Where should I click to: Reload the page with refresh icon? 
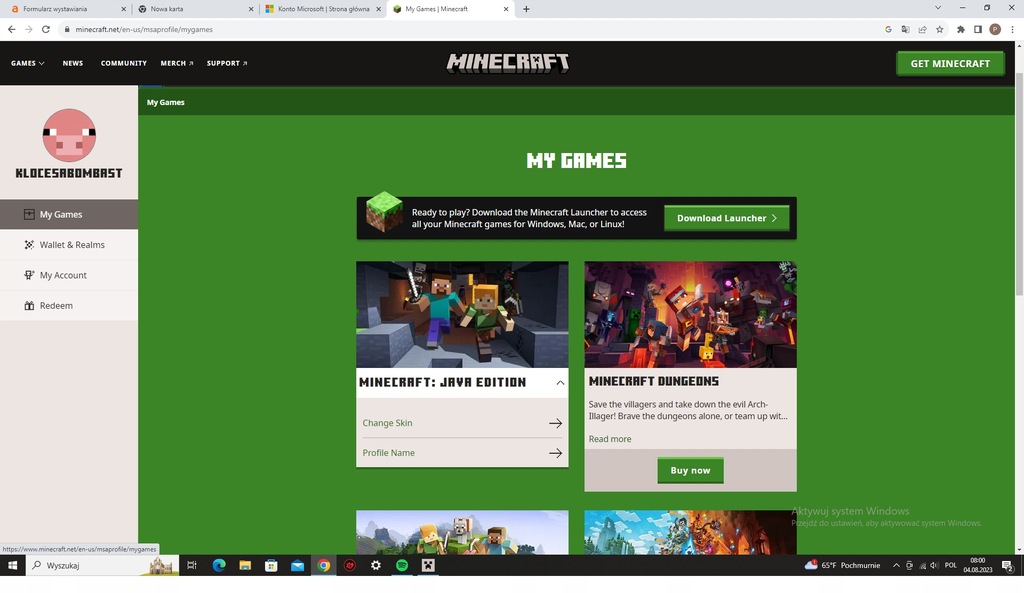point(46,29)
